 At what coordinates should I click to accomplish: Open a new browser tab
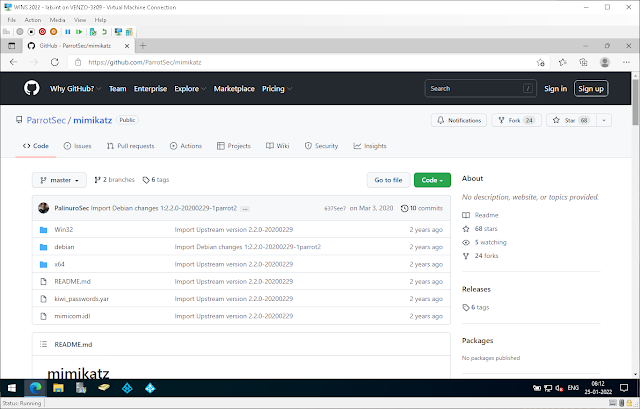(142, 46)
